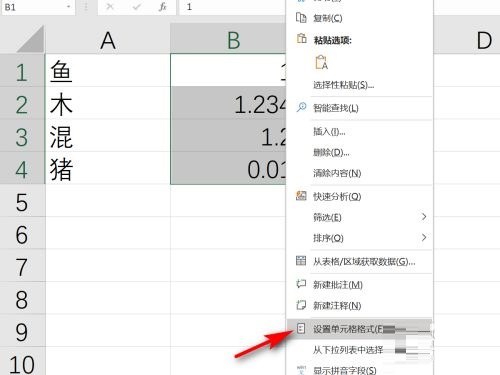Choose the keep-text-only paste icon
The height and width of the screenshot is (375, 500).
pyautogui.click(x=321, y=62)
